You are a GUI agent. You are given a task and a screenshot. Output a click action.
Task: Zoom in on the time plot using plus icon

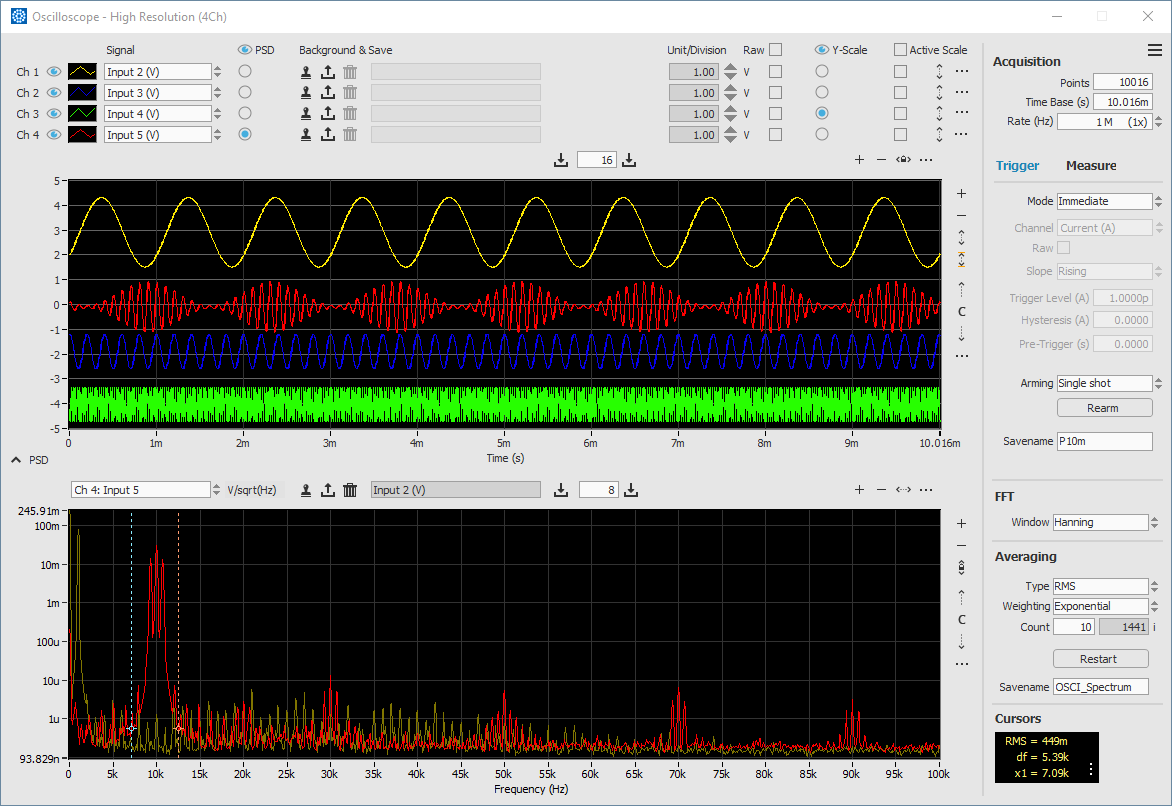pyautogui.click(x=859, y=159)
